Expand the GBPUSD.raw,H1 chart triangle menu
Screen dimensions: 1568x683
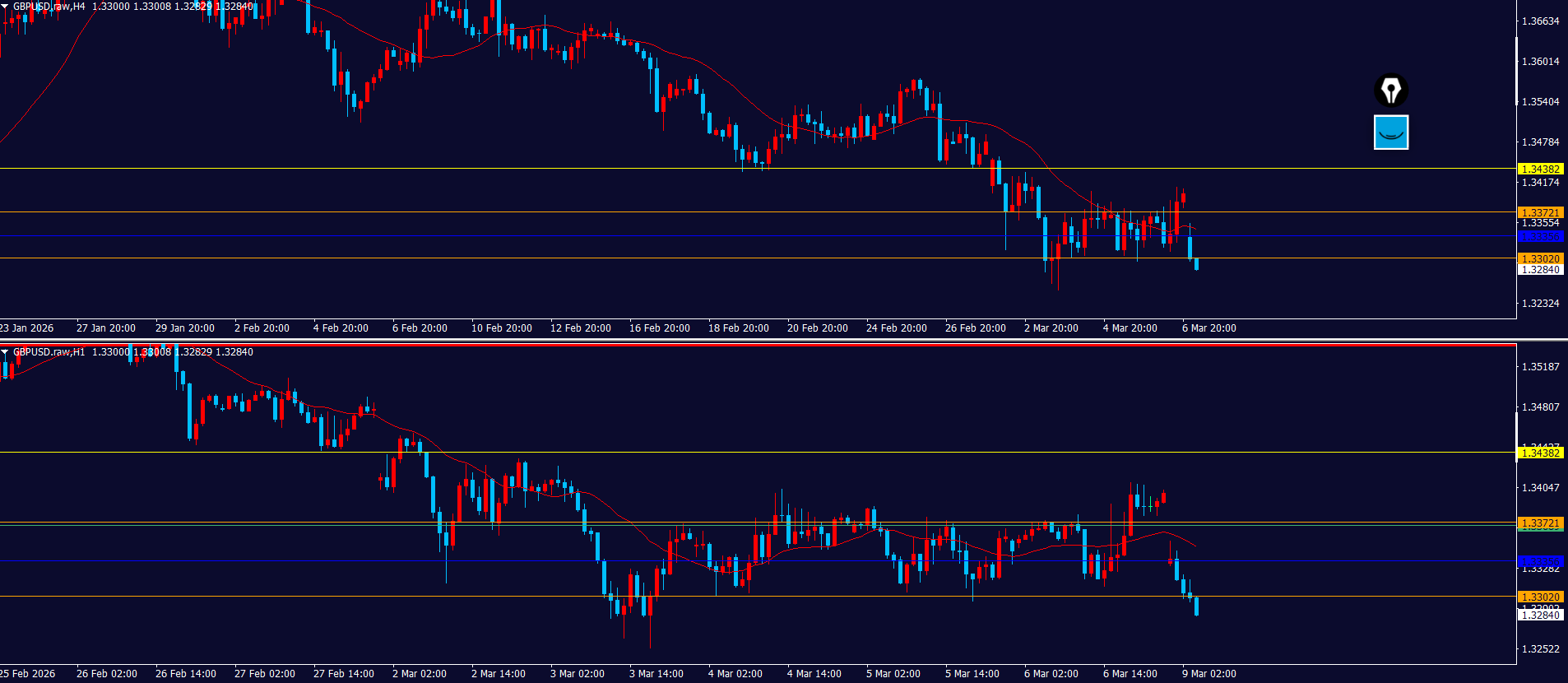pos(5,352)
